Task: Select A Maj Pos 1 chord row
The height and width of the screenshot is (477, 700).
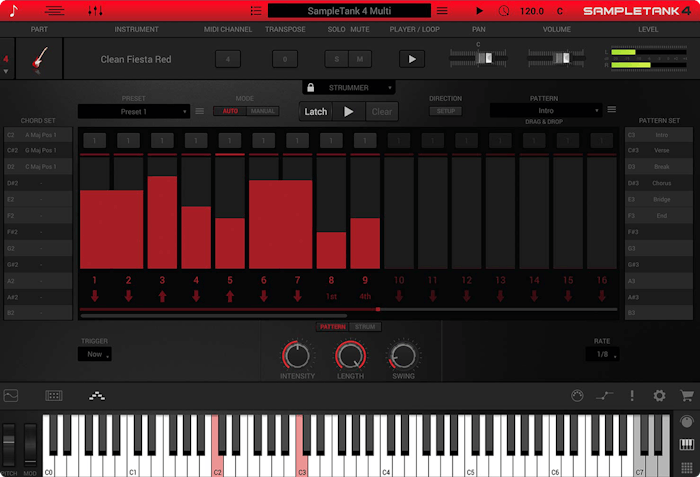Action: pos(38,135)
